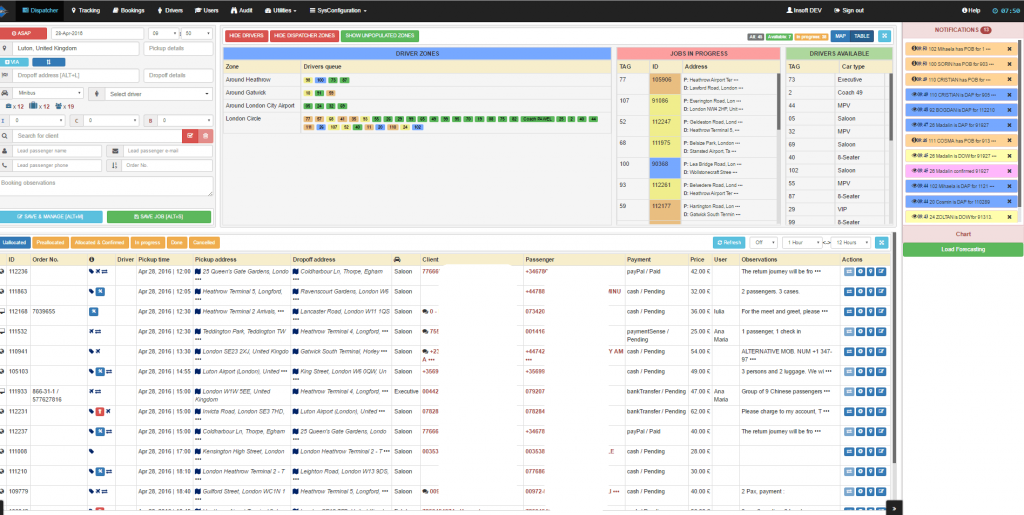1024x515 pixels.
Task: Toggle the 'Available: 7' driver filter badge
Action: click(x=779, y=37)
